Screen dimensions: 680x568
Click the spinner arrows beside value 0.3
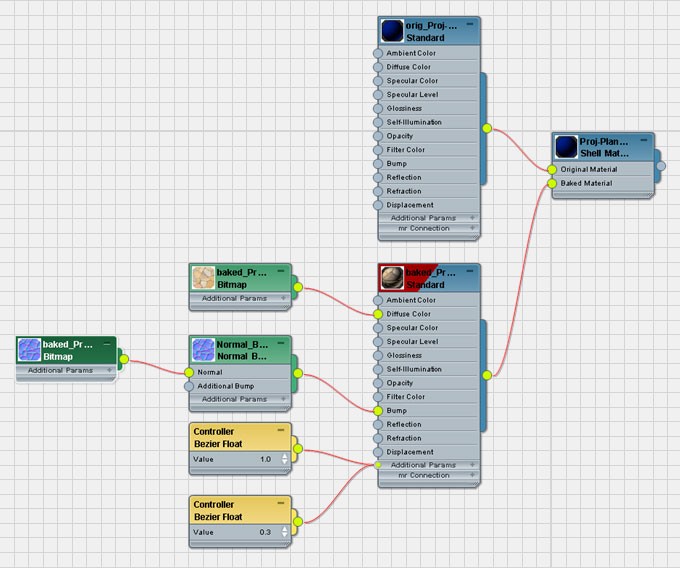284,532
